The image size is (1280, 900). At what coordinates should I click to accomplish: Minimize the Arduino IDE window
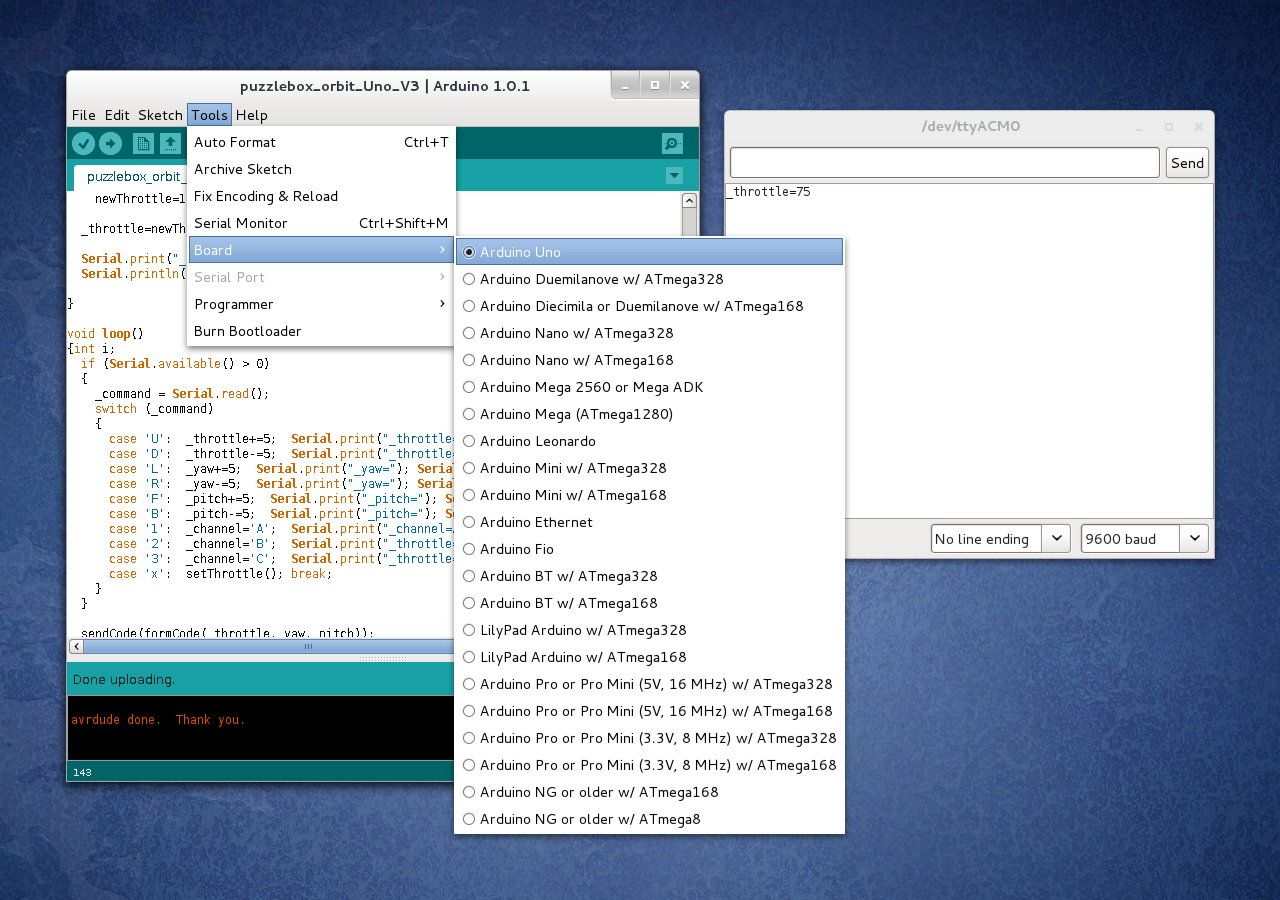click(625, 86)
